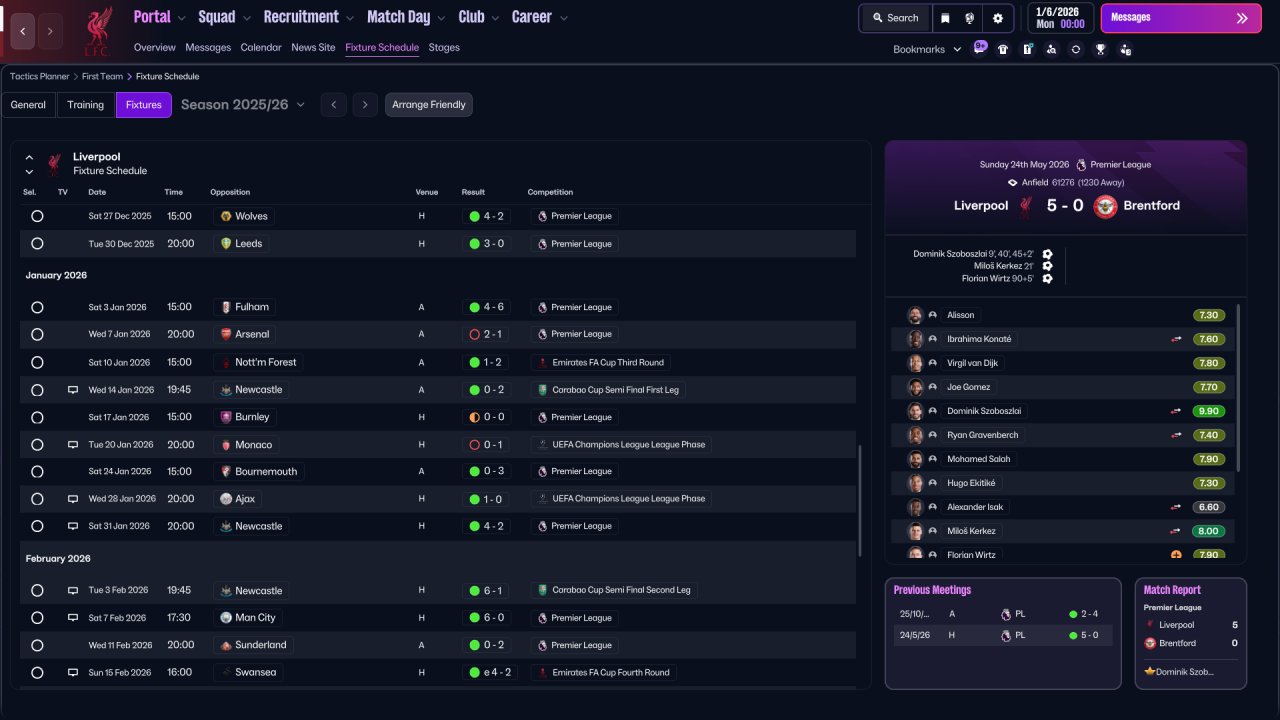
Task: Click the Liverpool club crest logo
Action: 97,31
